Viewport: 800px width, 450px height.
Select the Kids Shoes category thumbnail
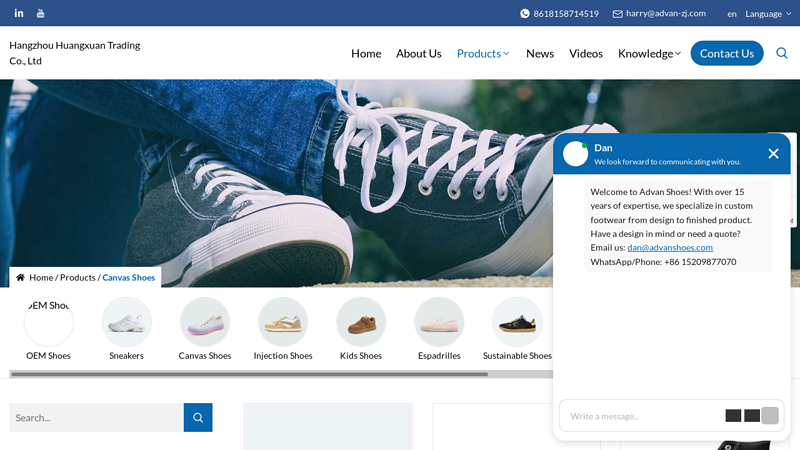(361, 322)
